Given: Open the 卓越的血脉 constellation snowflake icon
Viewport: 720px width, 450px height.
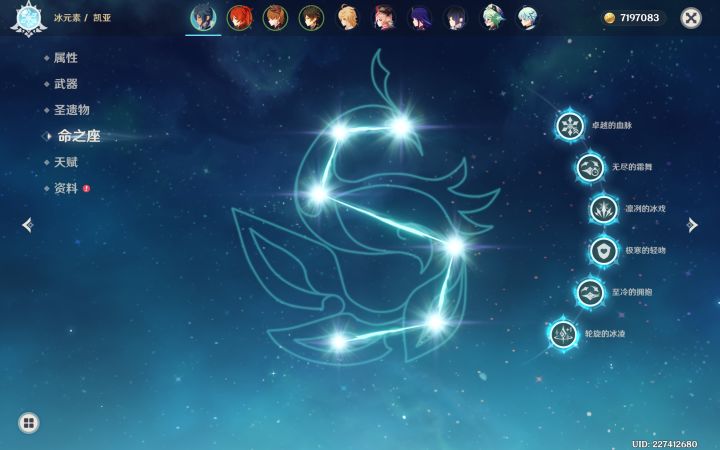Looking at the screenshot, I should pos(570,125).
